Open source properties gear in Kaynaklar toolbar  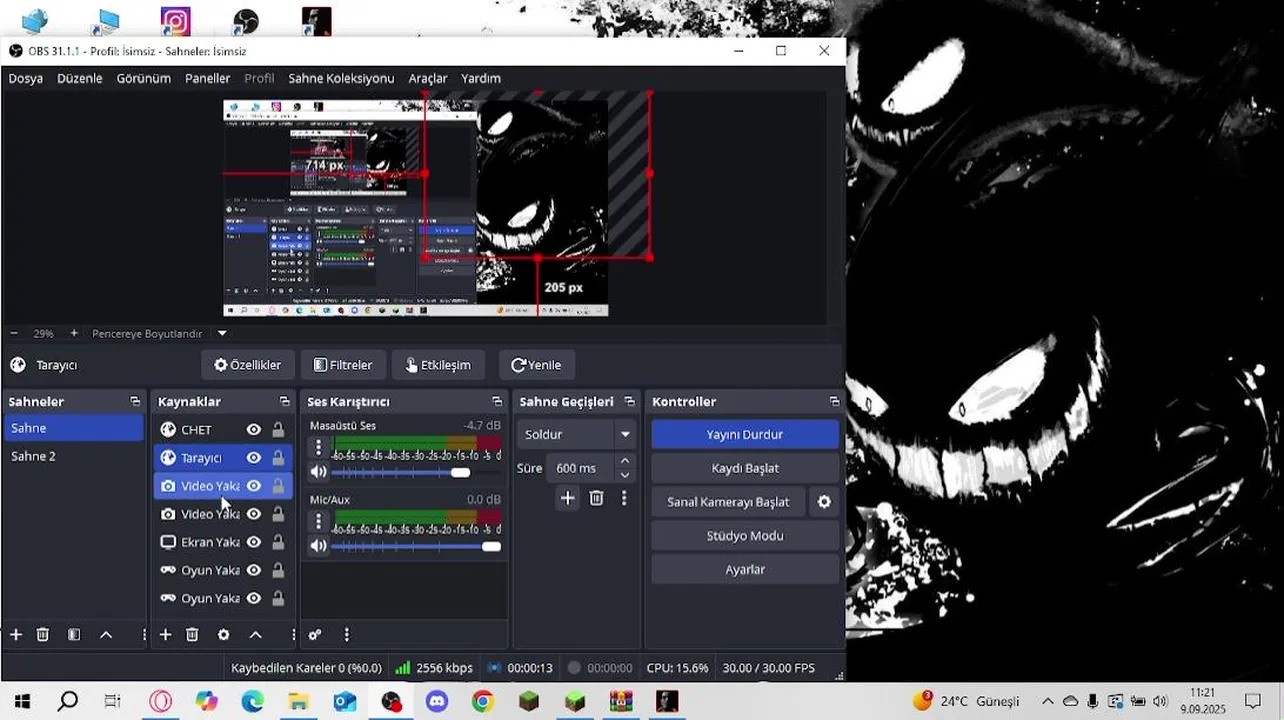click(x=223, y=635)
